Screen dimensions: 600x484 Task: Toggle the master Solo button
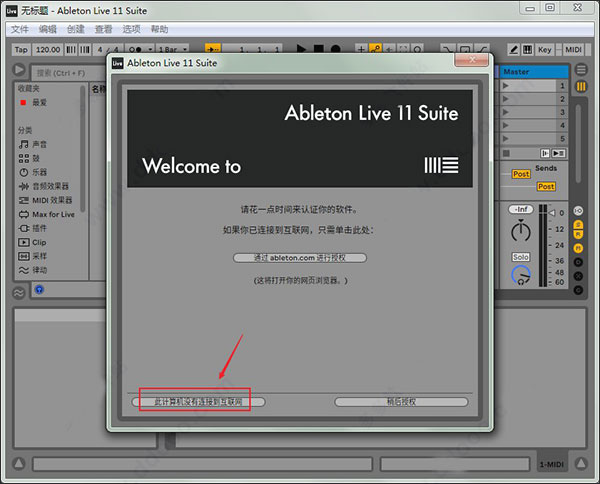520,257
